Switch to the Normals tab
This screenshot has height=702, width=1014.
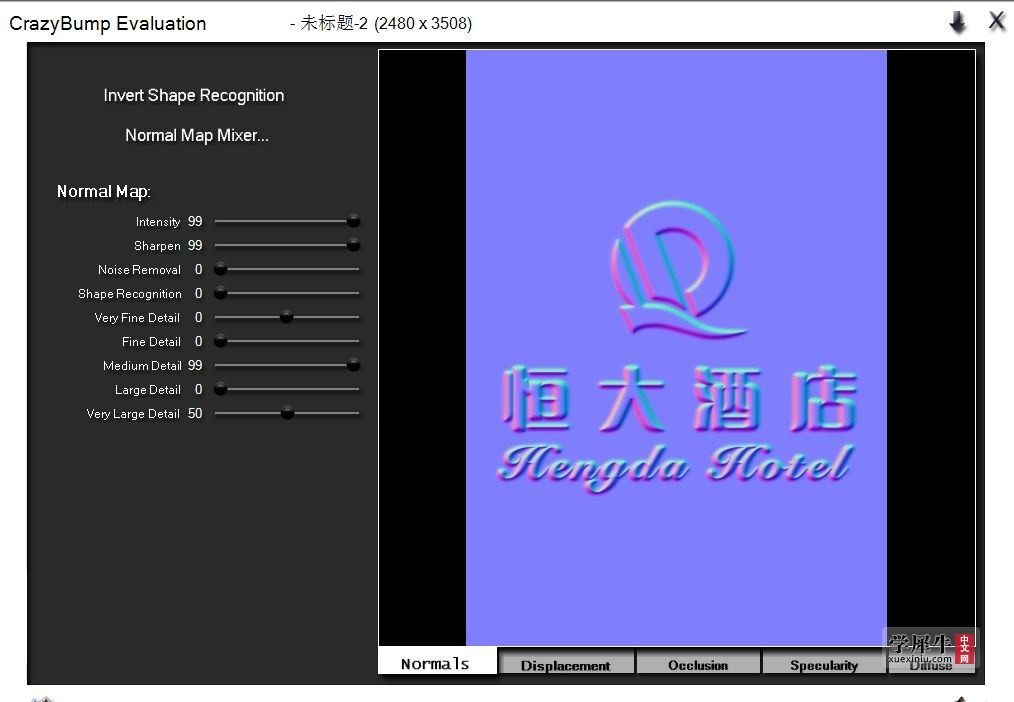437,662
